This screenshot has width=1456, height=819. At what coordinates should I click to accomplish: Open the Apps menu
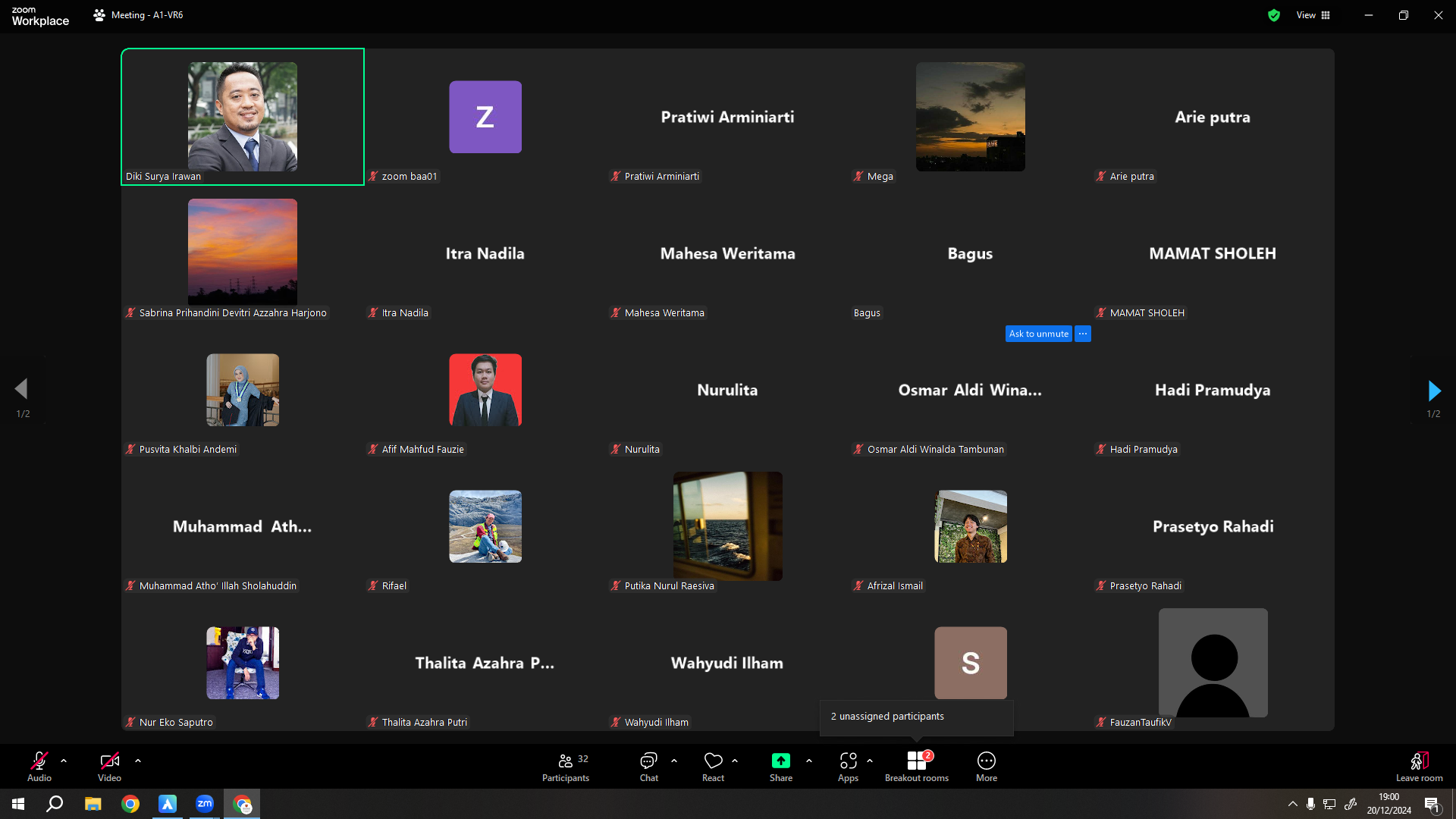pyautogui.click(x=848, y=766)
